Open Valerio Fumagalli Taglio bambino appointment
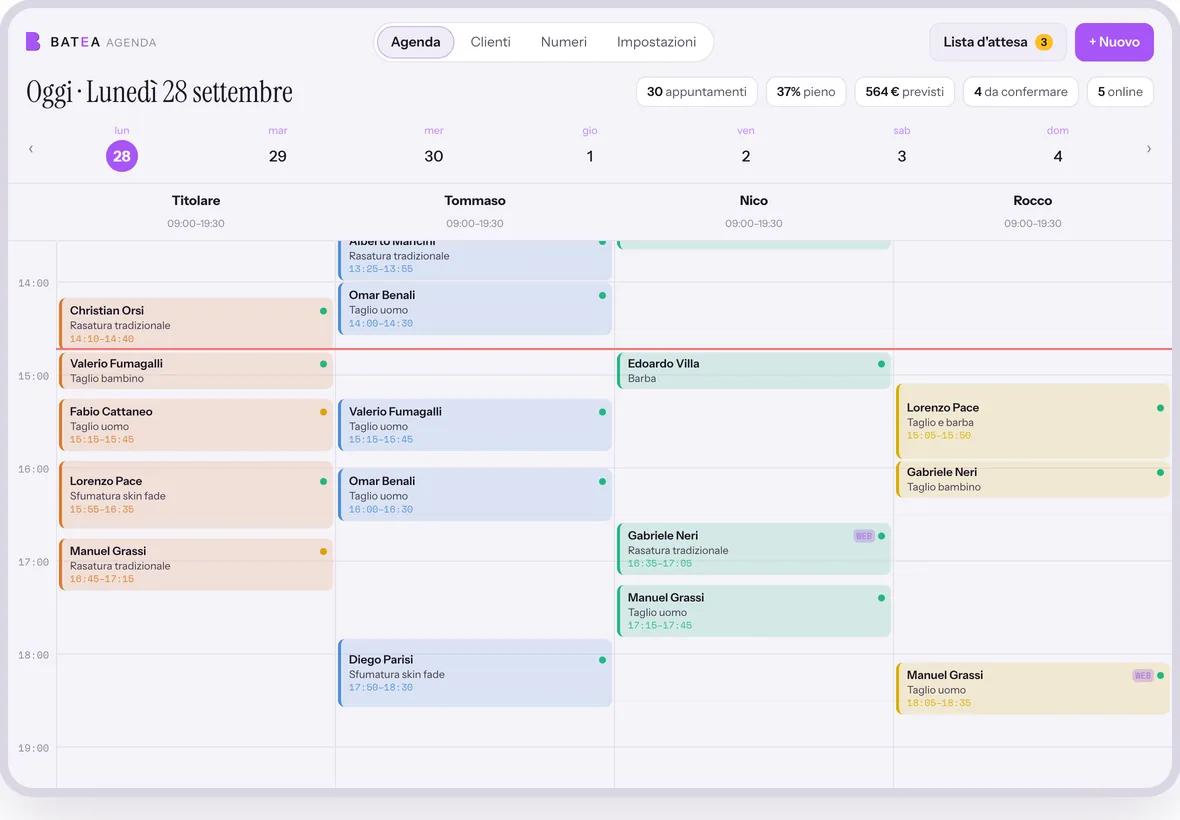 [x=196, y=370]
